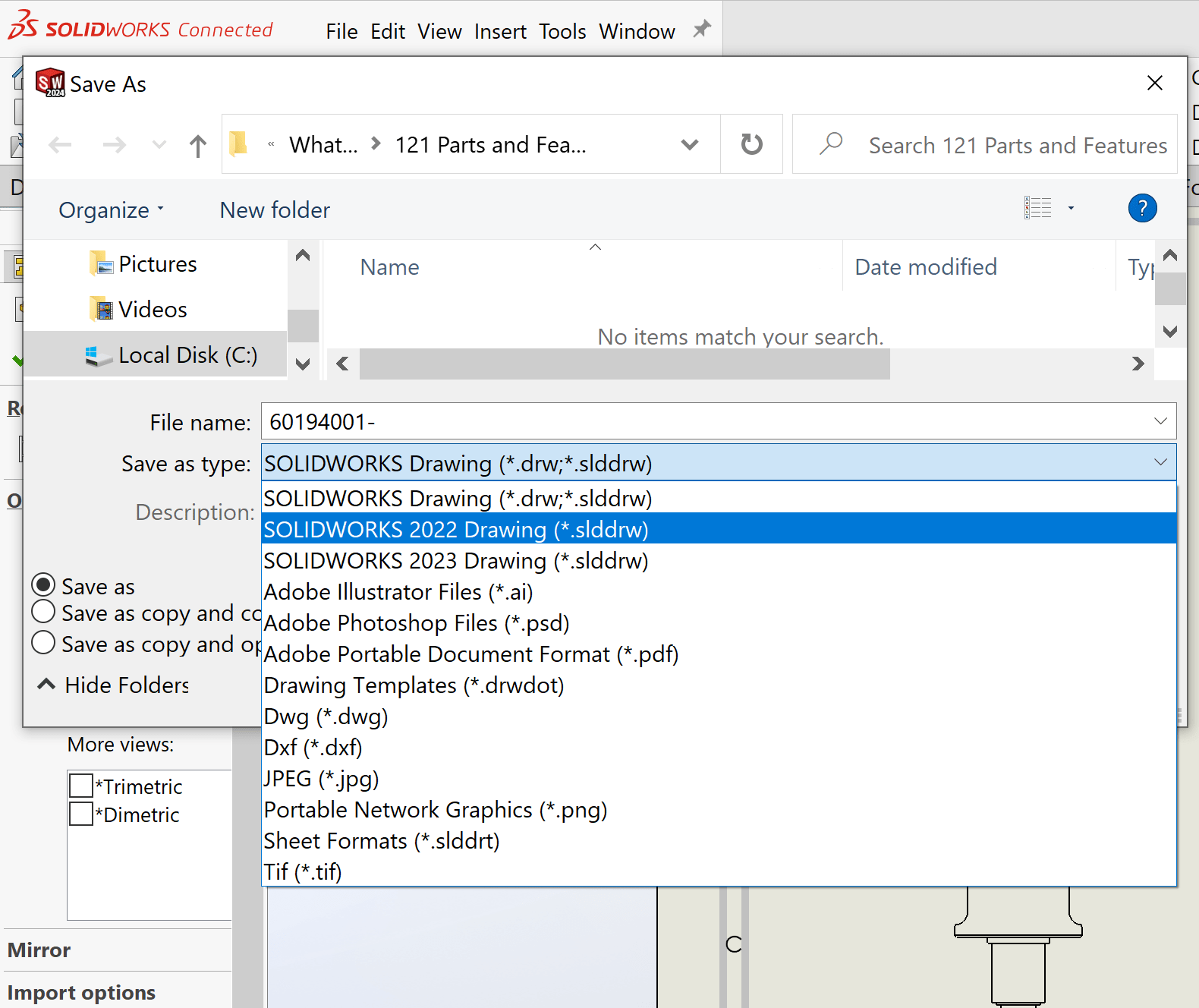The height and width of the screenshot is (1008, 1199).
Task: Click the File name input field
Action: coord(719,421)
